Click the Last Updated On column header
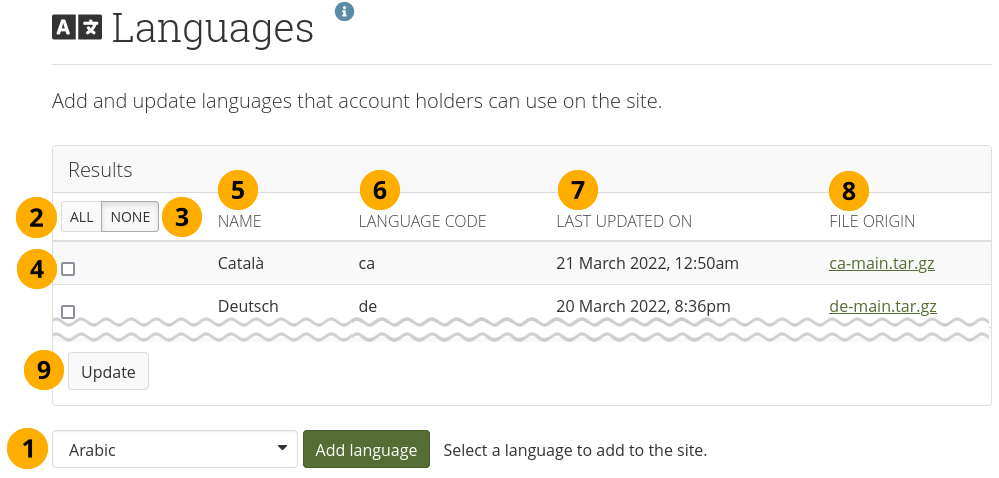This screenshot has width=999, height=478. point(624,221)
